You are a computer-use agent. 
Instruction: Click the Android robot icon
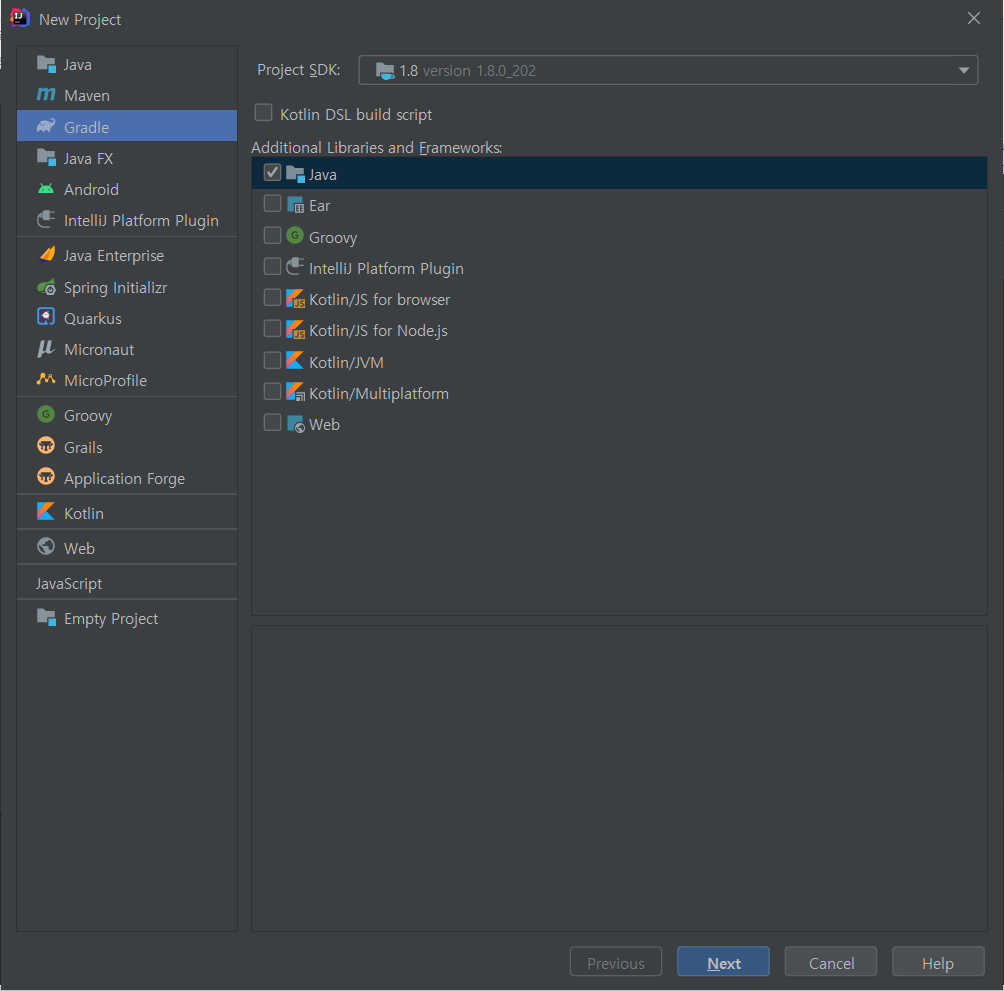pyautogui.click(x=46, y=189)
